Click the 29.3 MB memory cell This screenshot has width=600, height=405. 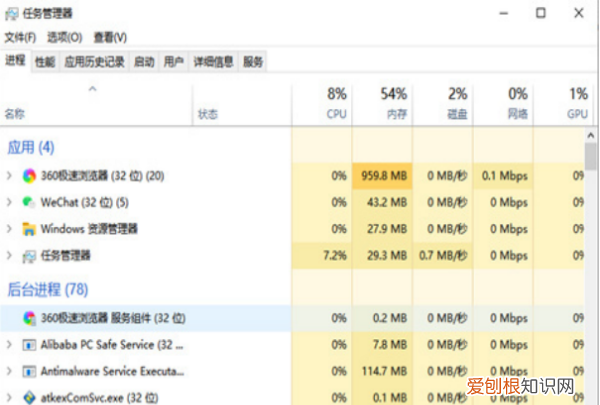point(382,255)
